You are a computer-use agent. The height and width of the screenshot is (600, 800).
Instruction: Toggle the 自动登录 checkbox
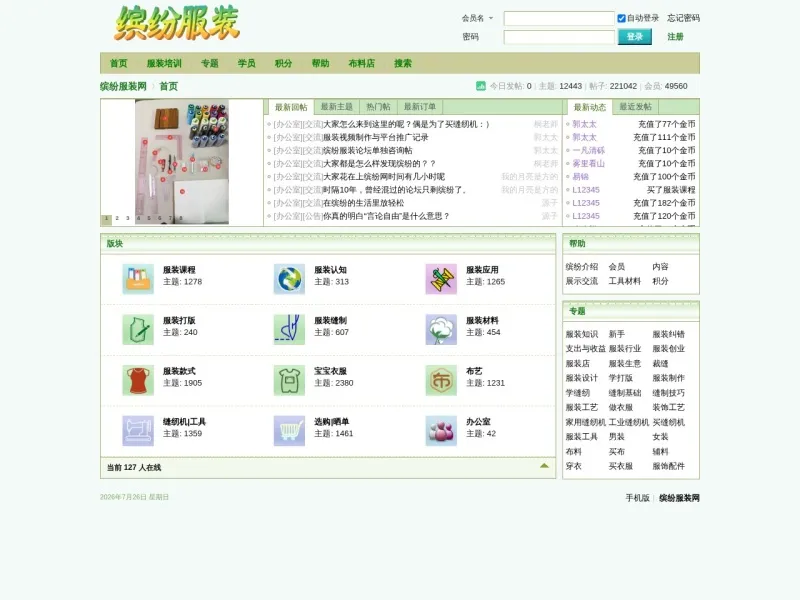(621, 18)
